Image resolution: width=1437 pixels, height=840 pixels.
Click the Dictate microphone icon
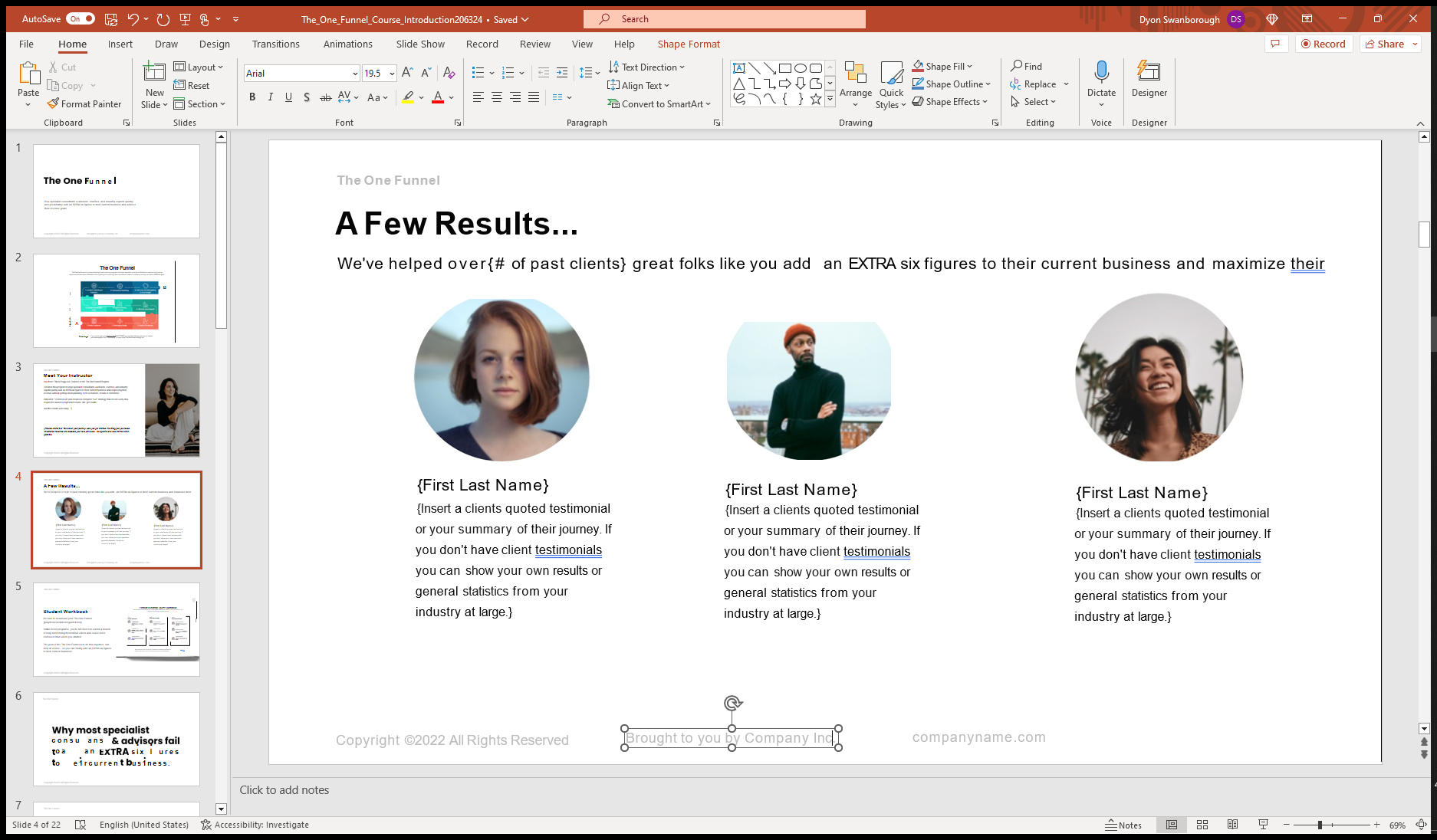[1101, 73]
